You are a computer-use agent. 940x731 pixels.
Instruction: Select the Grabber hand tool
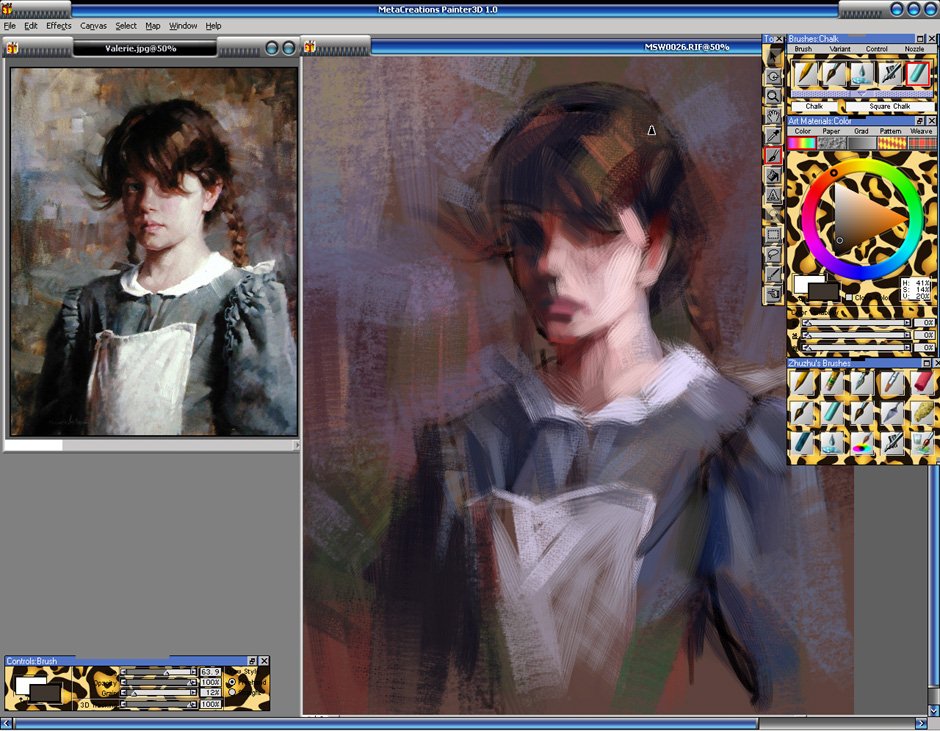click(773, 116)
